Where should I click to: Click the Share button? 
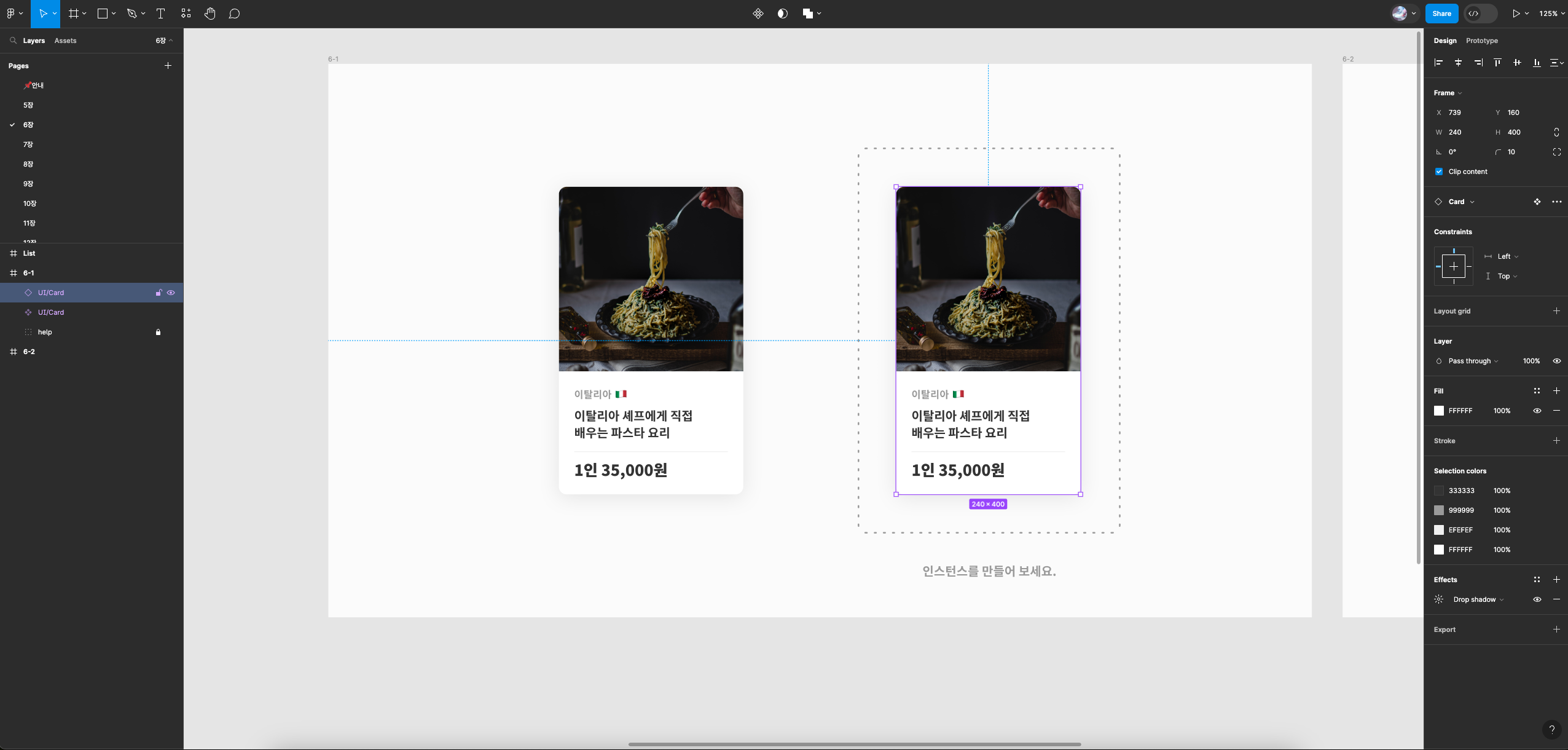pyautogui.click(x=1441, y=14)
